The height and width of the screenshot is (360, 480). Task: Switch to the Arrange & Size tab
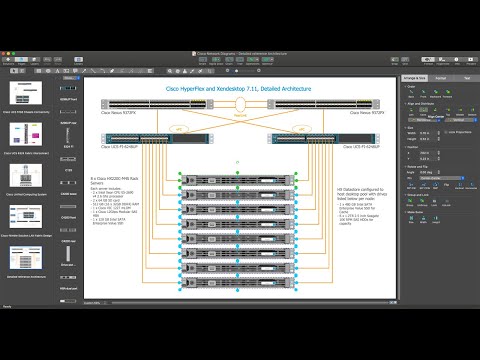click(415, 78)
